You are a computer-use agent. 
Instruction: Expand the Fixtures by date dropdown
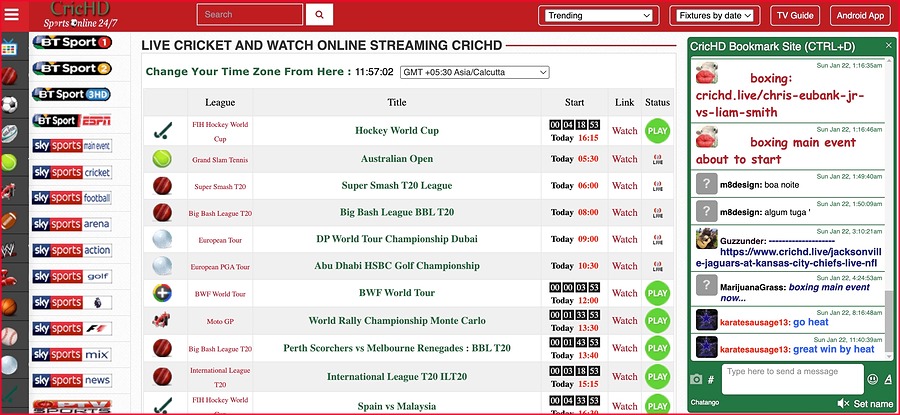pyautogui.click(x=715, y=15)
